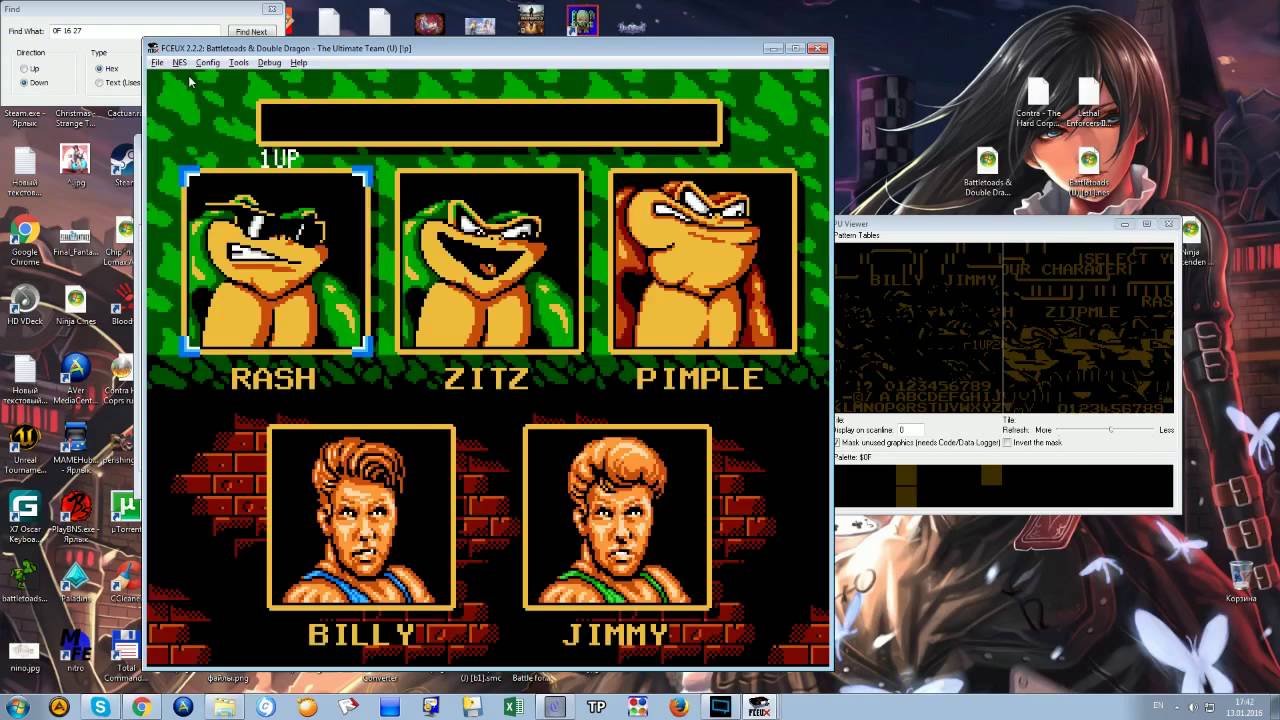1280x720 pixels.
Task: Click the Find What input field
Action: pos(134,31)
